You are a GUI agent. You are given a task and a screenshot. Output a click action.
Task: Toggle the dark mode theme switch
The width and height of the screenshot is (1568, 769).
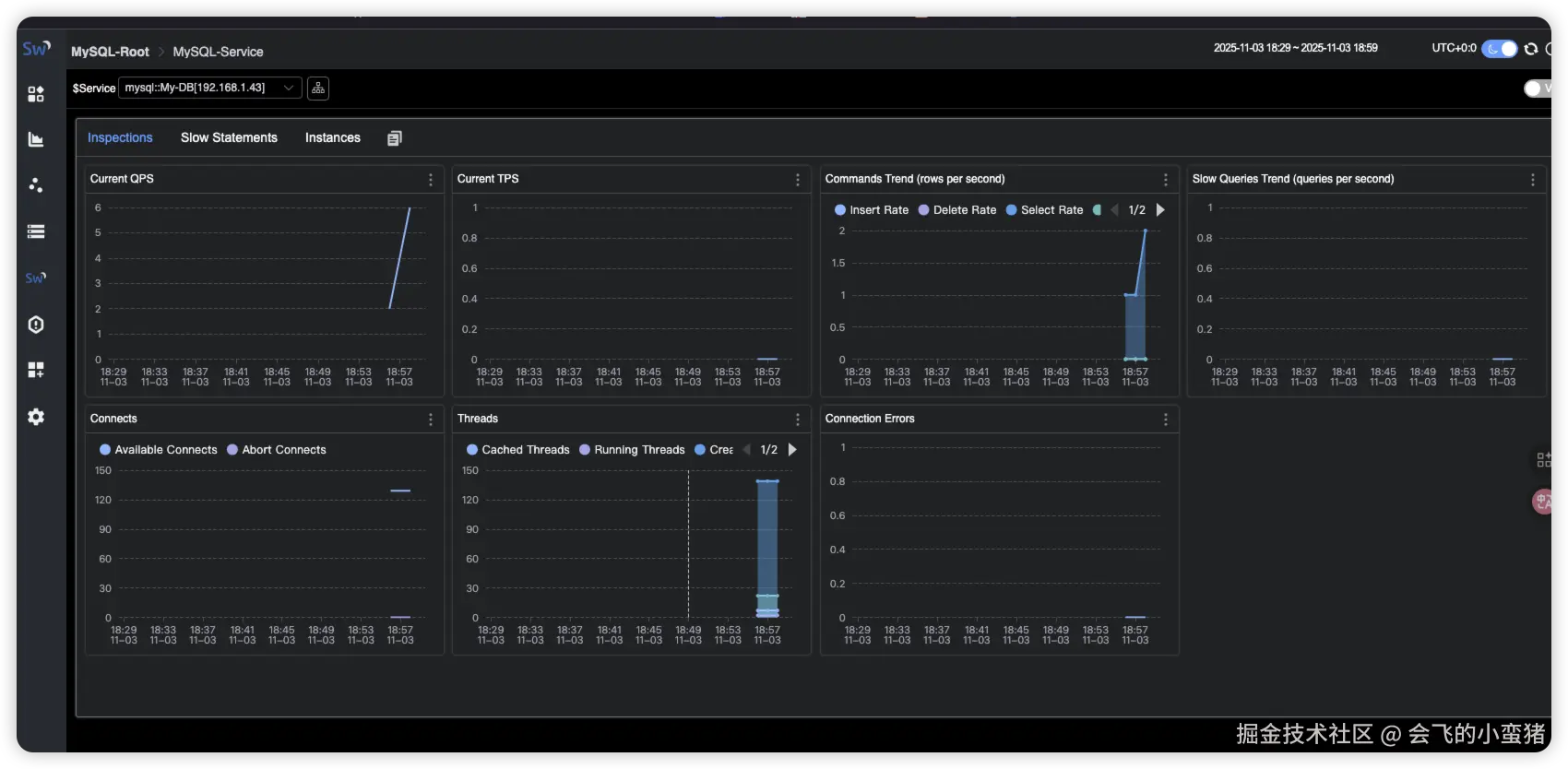(1500, 49)
